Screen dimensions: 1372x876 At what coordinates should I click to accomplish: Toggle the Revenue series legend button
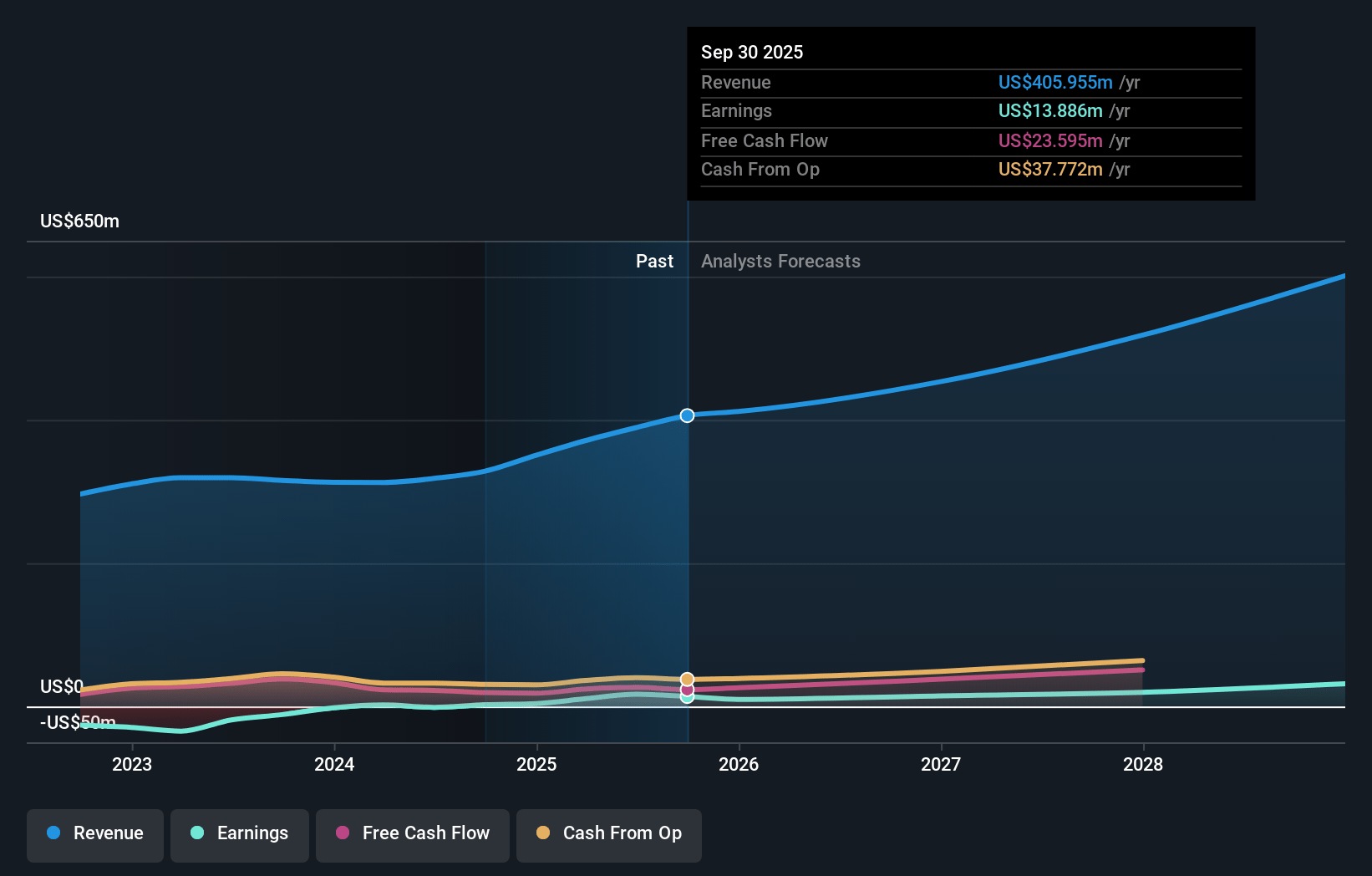click(x=95, y=834)
